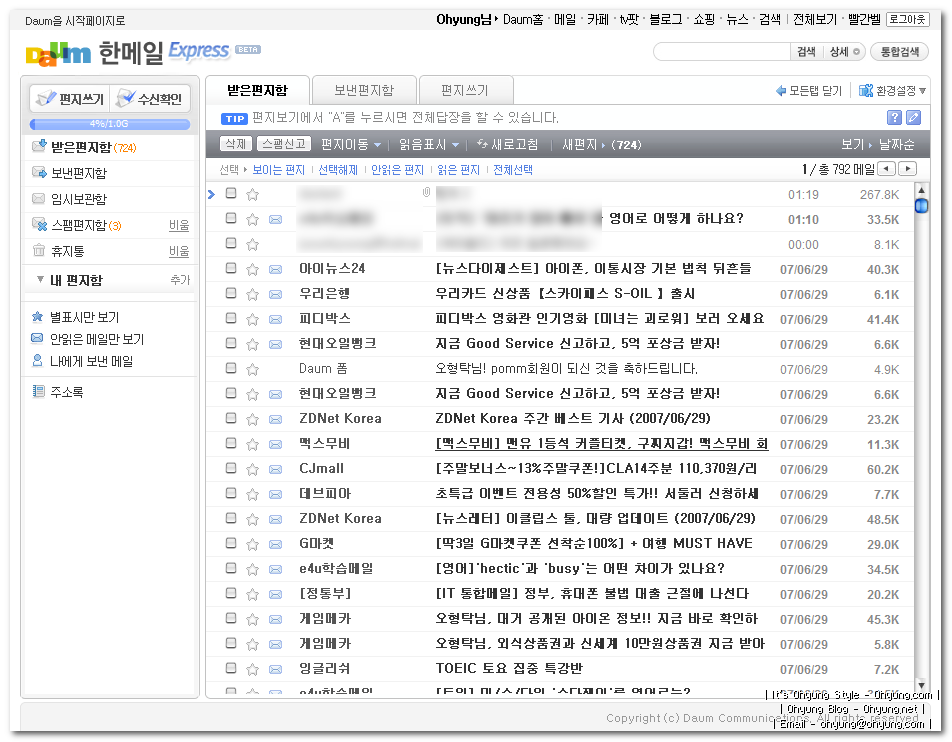This screenshot has height=742, width=952.
Task: Collapse the 내 편지함 folder tree
Action: tap(40, 279)
